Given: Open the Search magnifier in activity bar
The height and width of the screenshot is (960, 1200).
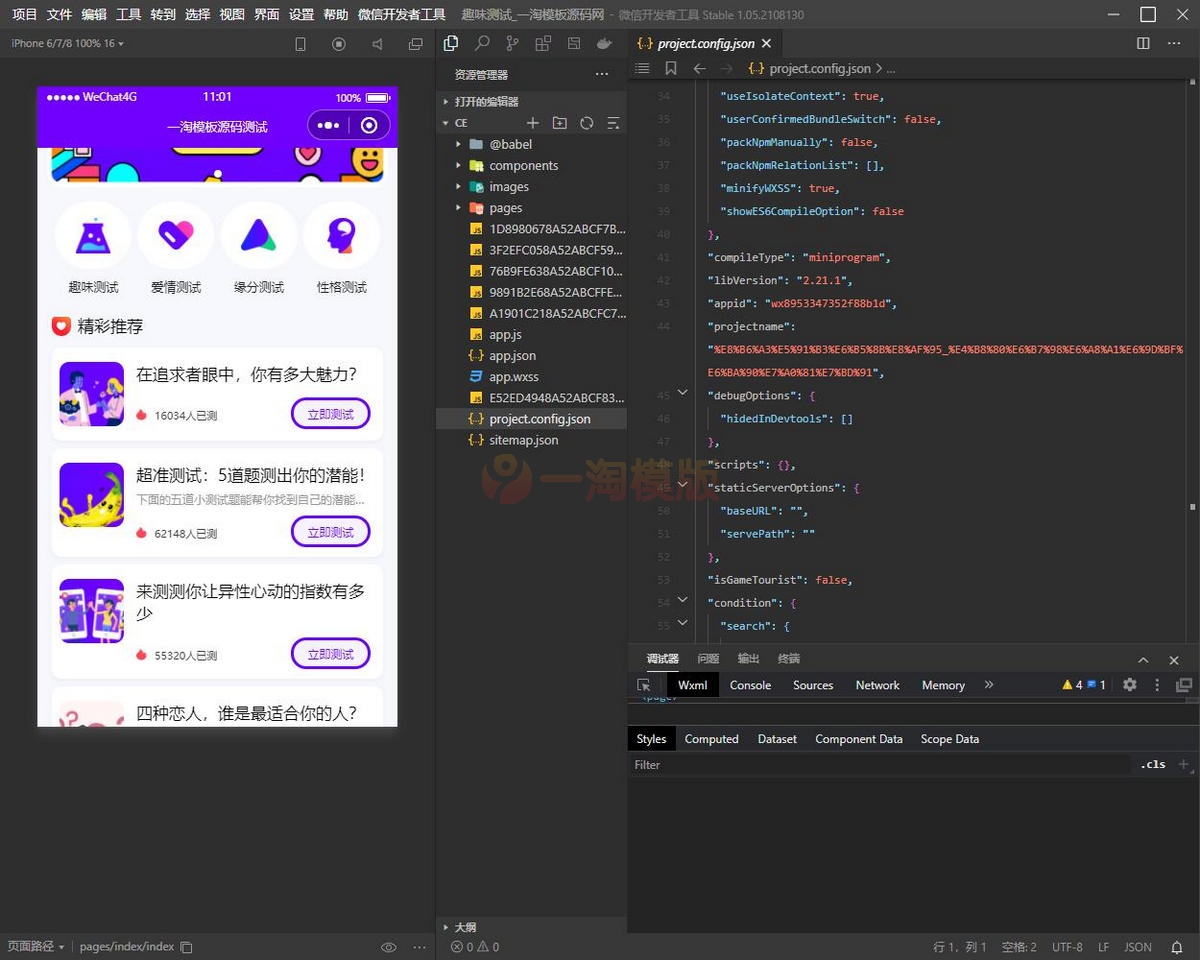Looking at the screenshot, I should 482,43.
